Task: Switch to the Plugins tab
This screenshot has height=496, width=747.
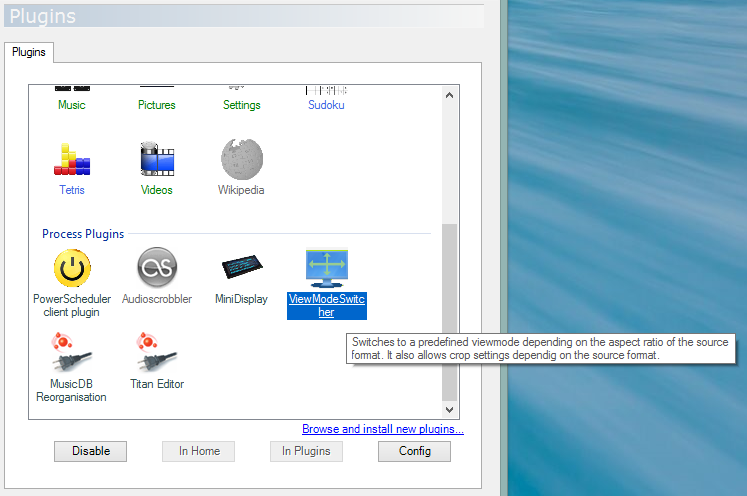Action: 29,52
